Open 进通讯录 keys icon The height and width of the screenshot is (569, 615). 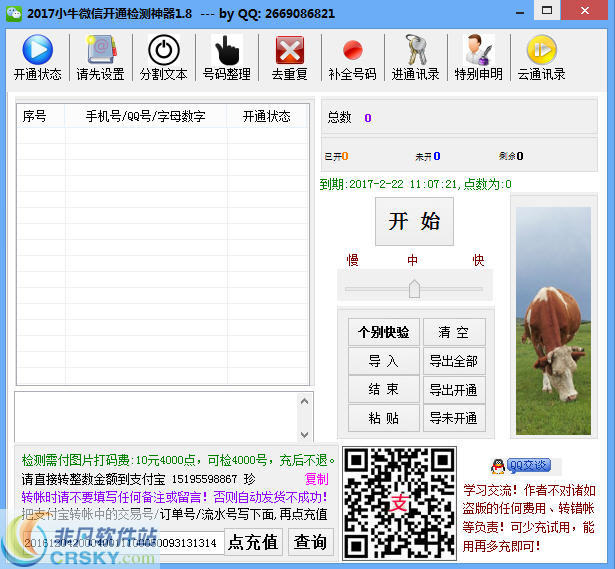tap(416, 49)
